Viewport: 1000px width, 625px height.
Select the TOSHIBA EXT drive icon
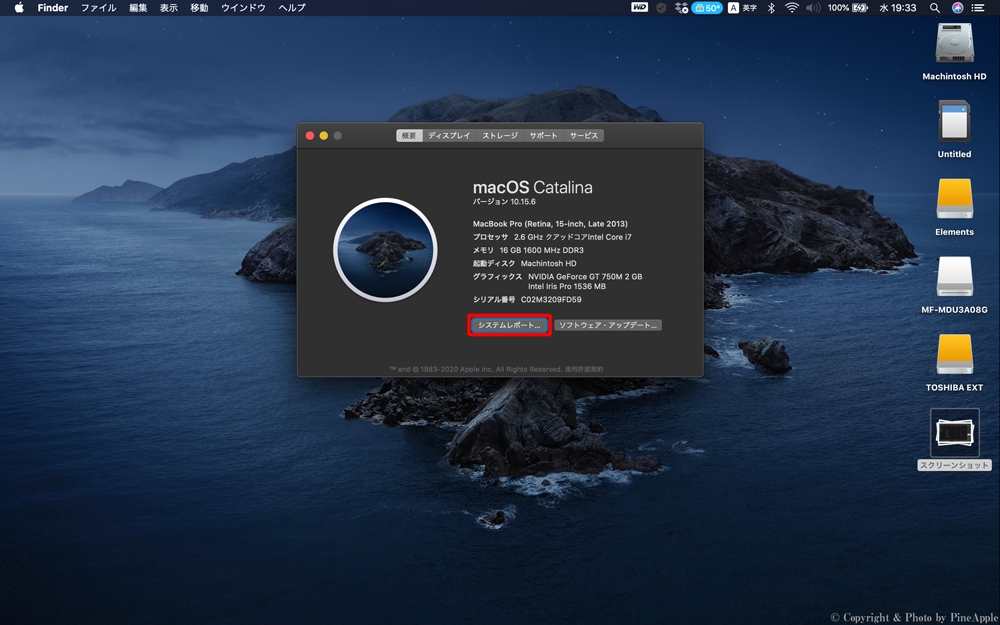point(954,355)
